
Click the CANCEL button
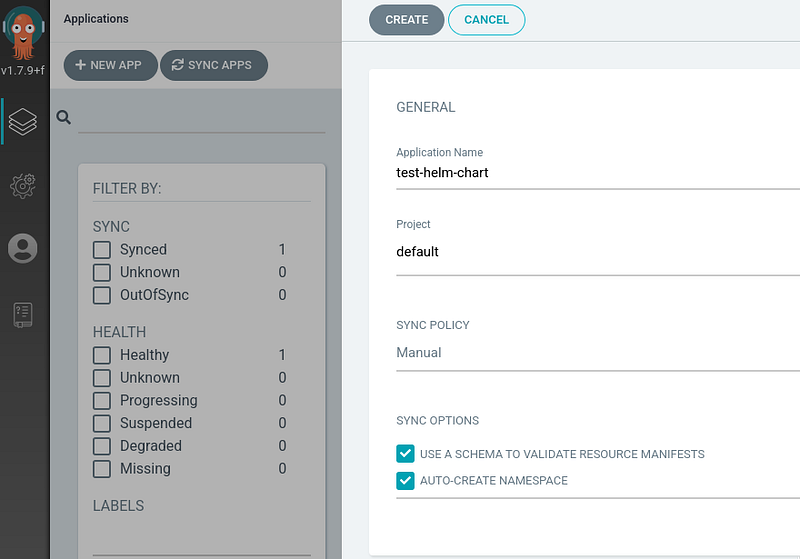(486, 20)
